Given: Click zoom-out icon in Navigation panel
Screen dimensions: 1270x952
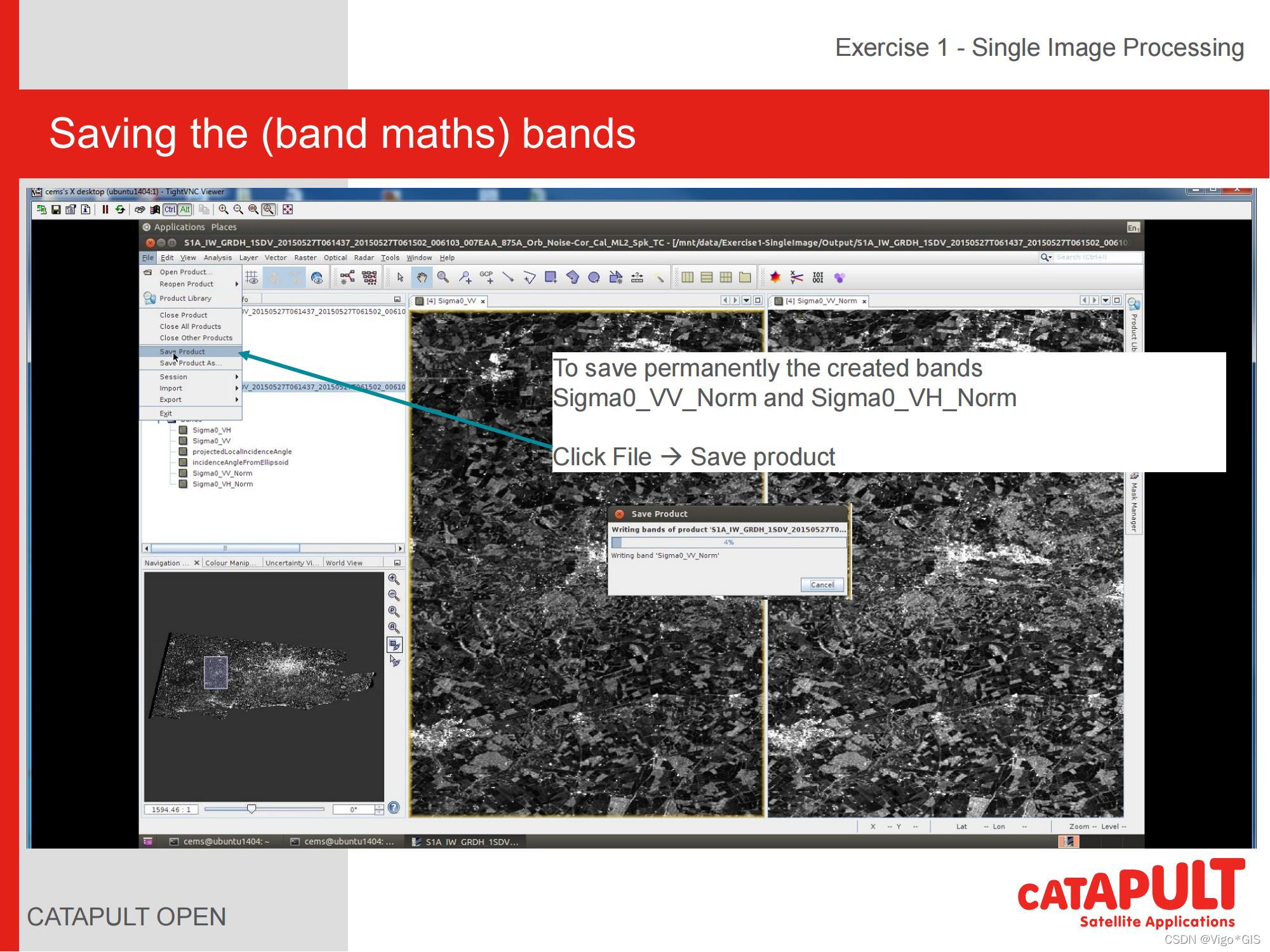Looking at the screenshot, I should click(x=394, y=595).
